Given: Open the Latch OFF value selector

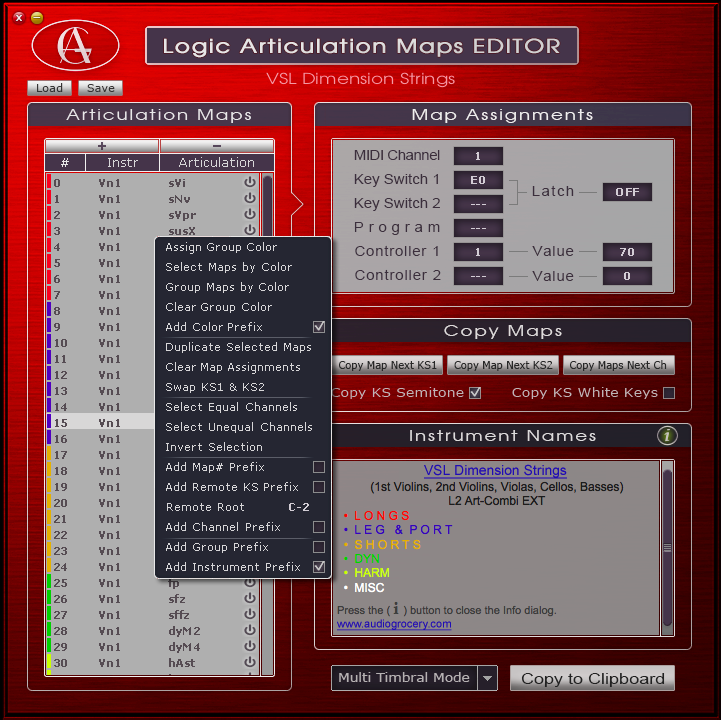Looking at the screenshot, I should click(627, 192).
